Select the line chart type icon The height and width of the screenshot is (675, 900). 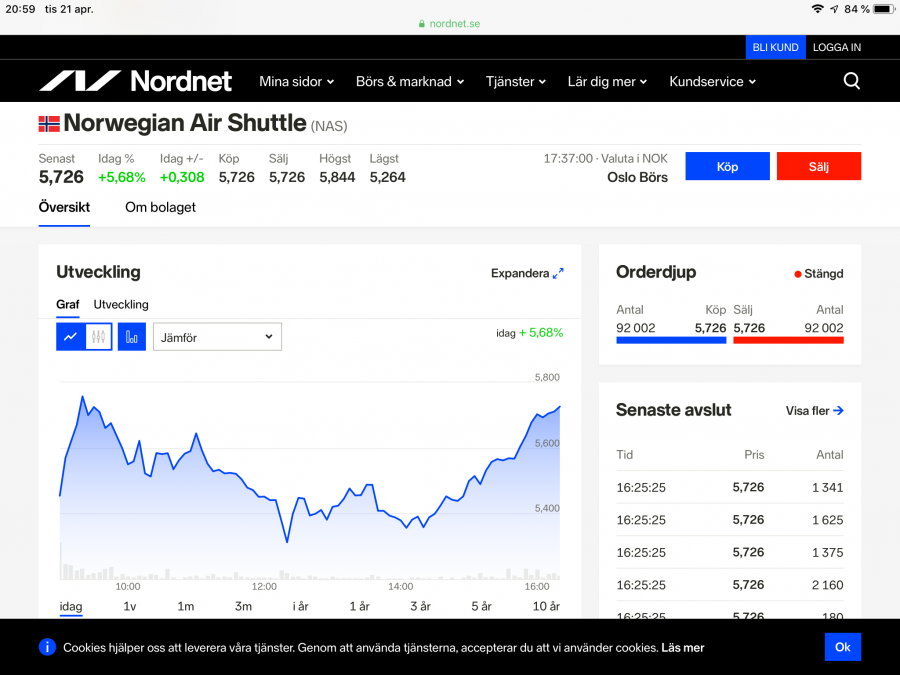[x=70, y=337]
